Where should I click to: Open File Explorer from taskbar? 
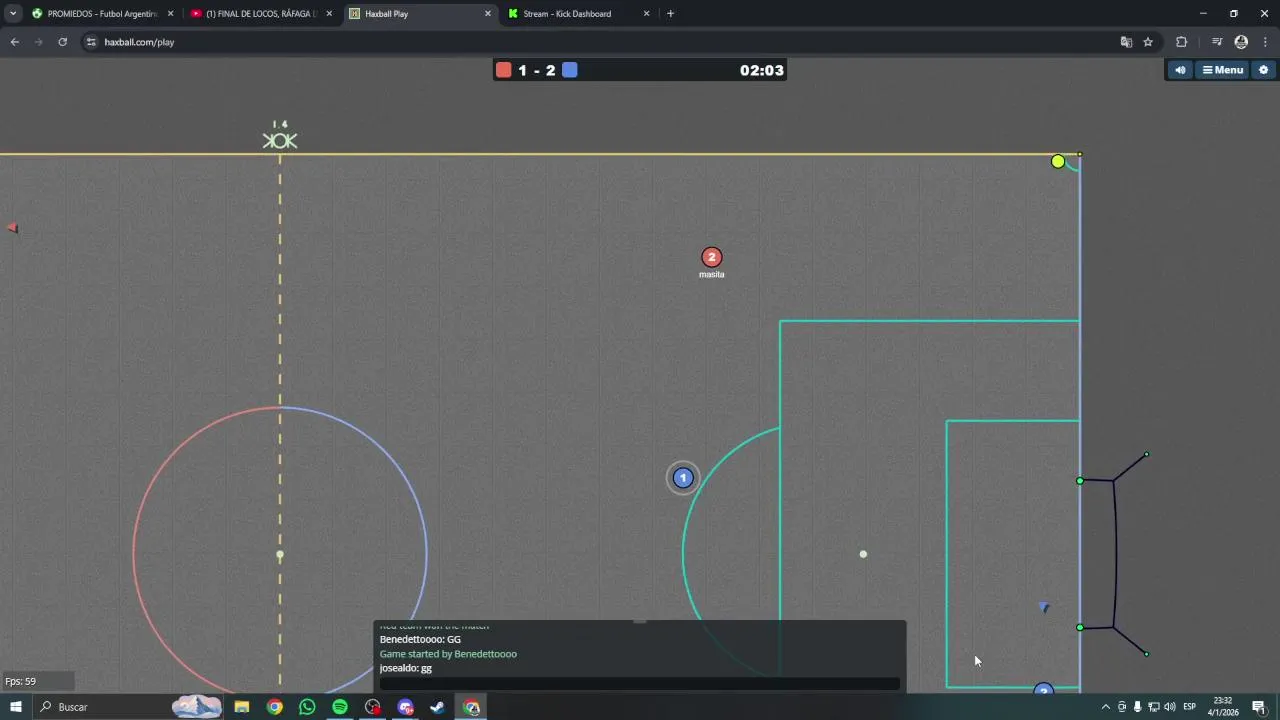(242, 707)
